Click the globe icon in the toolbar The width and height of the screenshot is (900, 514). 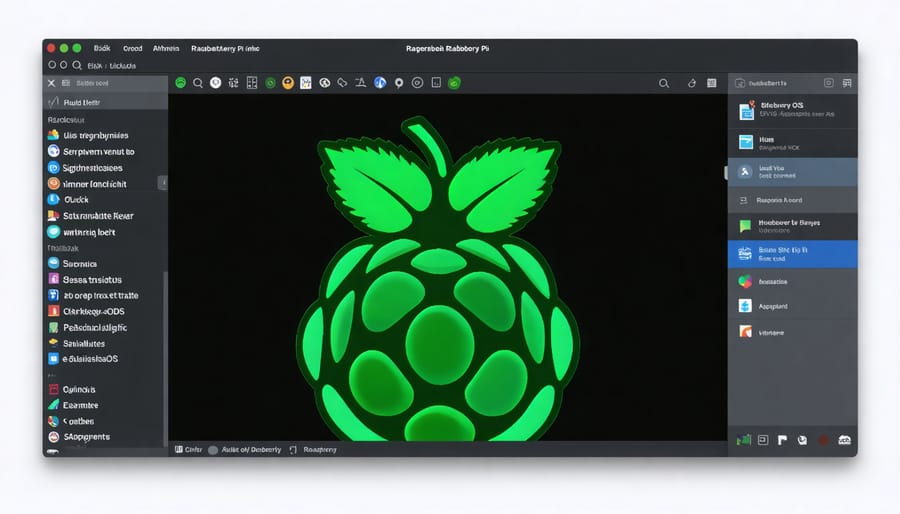[x=324, y=83]
